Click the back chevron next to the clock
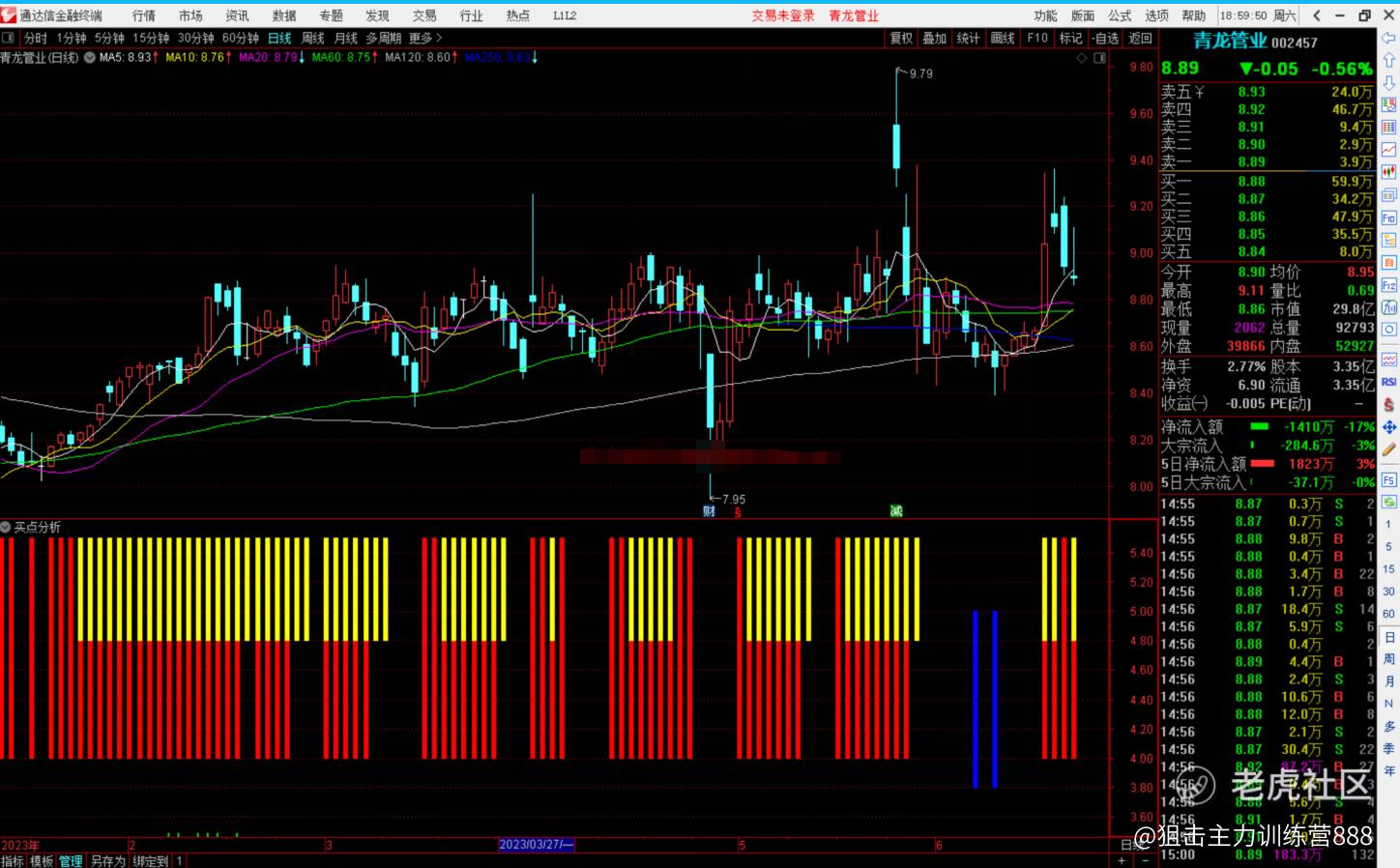This screenshot has width=1400, height=868. pos(1317,15)
